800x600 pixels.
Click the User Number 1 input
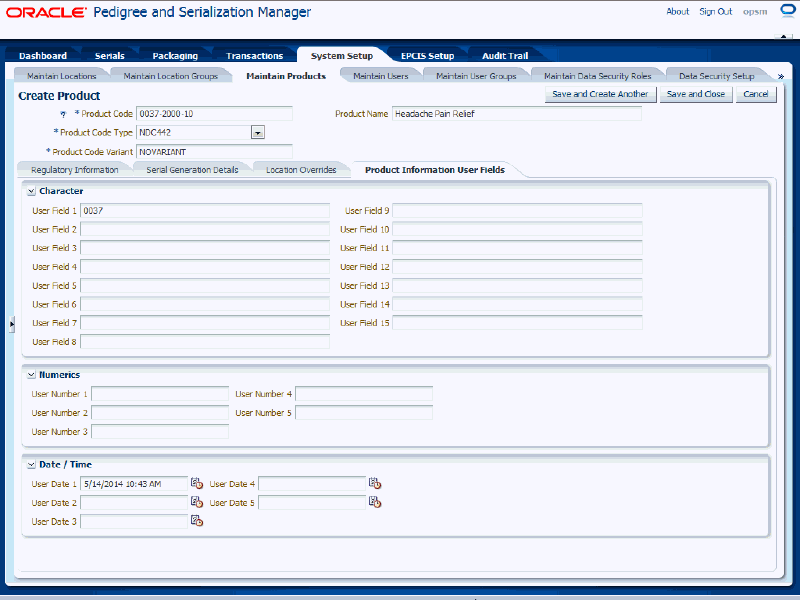coord(160,394)
